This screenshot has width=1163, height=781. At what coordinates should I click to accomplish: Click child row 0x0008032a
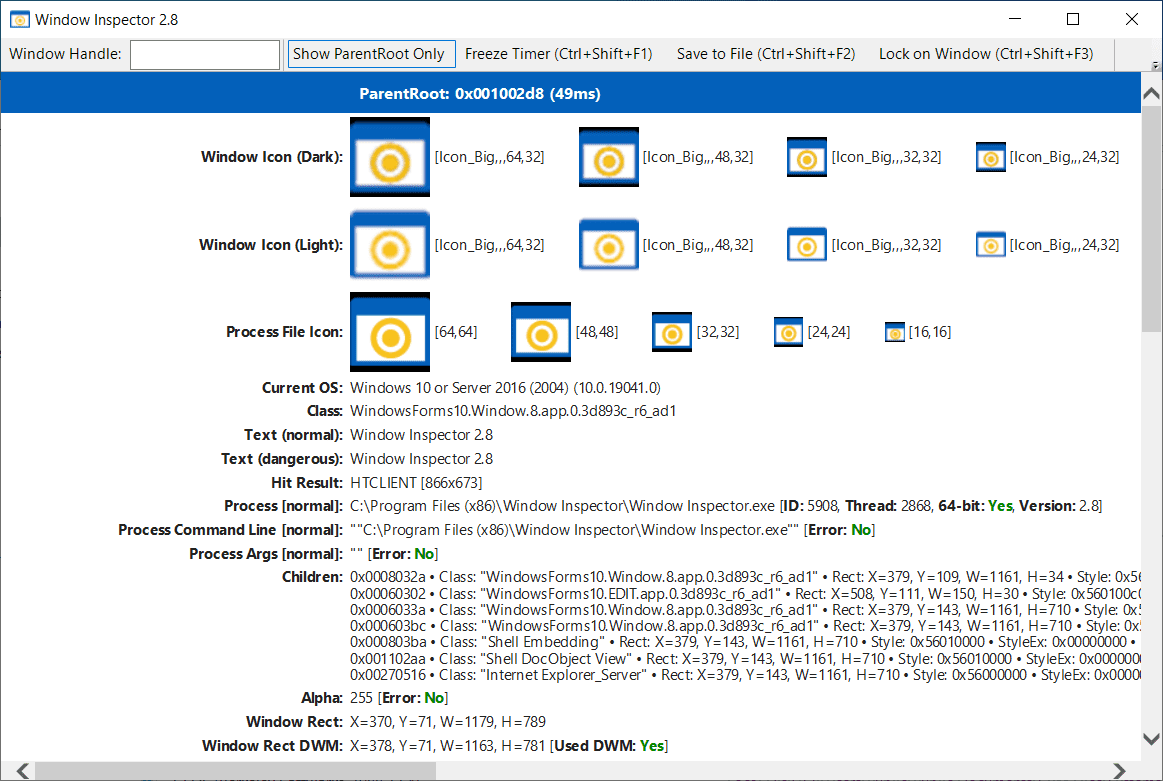[x=745, y=577]
